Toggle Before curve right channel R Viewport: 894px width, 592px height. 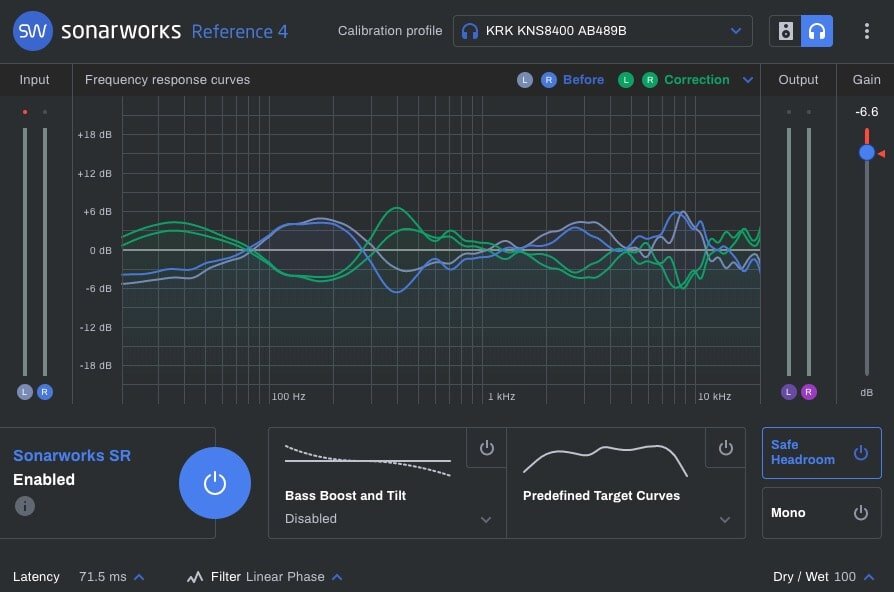coord(548,80)
